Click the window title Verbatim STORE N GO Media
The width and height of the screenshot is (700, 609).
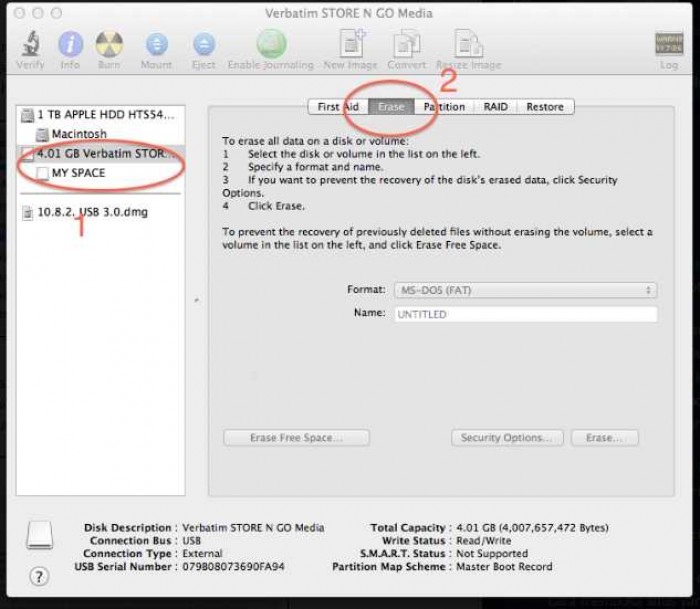coord(349,13)
